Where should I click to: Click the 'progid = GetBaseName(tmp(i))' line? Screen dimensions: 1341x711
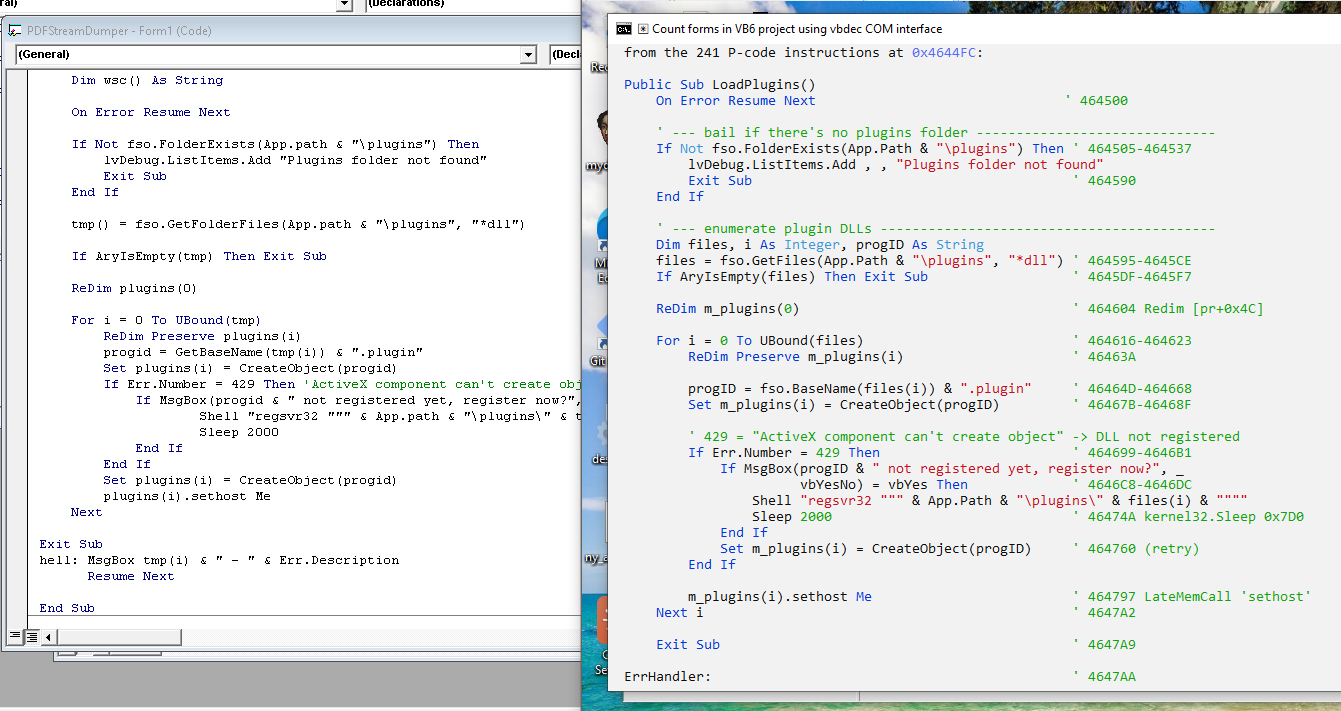[263, 352]
